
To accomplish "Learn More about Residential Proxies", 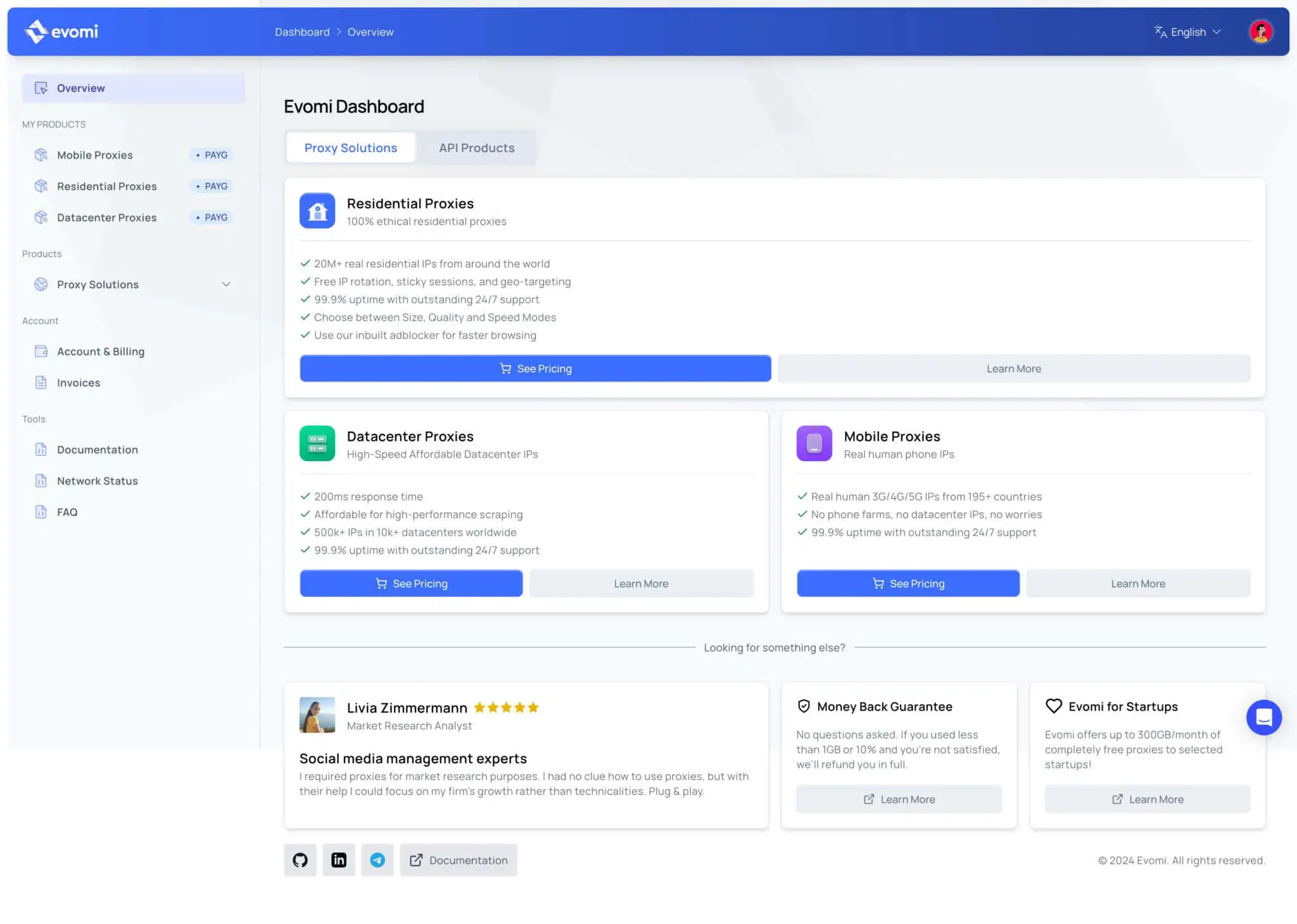I will (x=1014, y=369).
